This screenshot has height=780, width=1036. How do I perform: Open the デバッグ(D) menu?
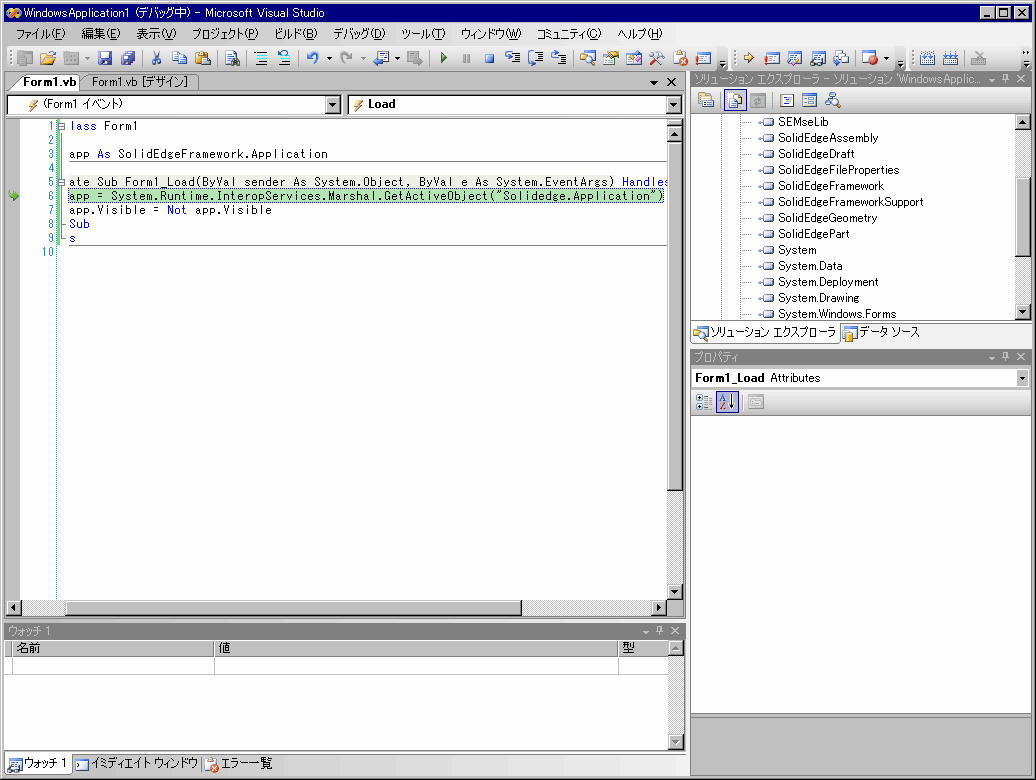pos(358,34)
